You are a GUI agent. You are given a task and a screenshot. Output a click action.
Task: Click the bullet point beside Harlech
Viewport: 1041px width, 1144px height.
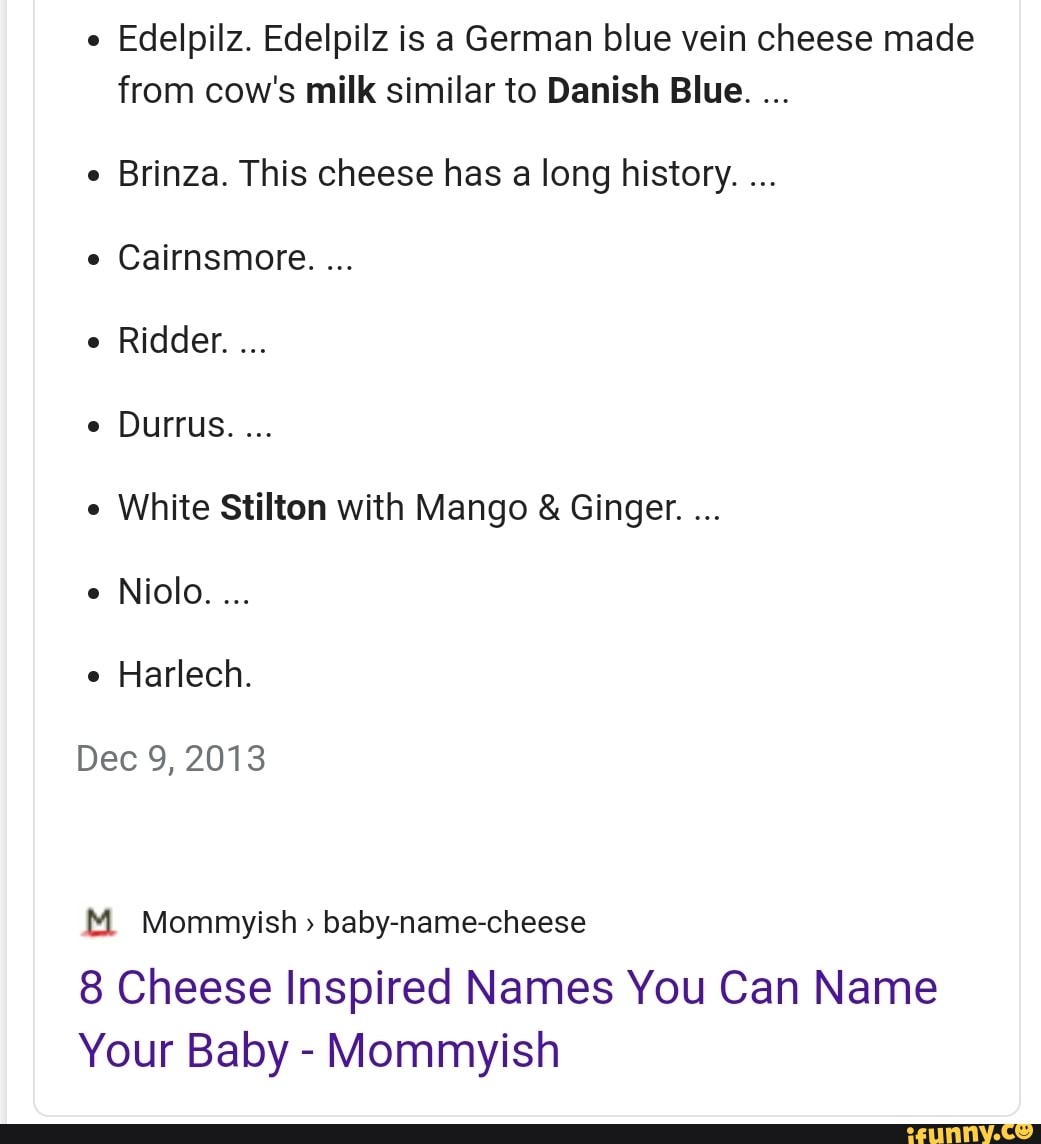[x=92, y=676]
